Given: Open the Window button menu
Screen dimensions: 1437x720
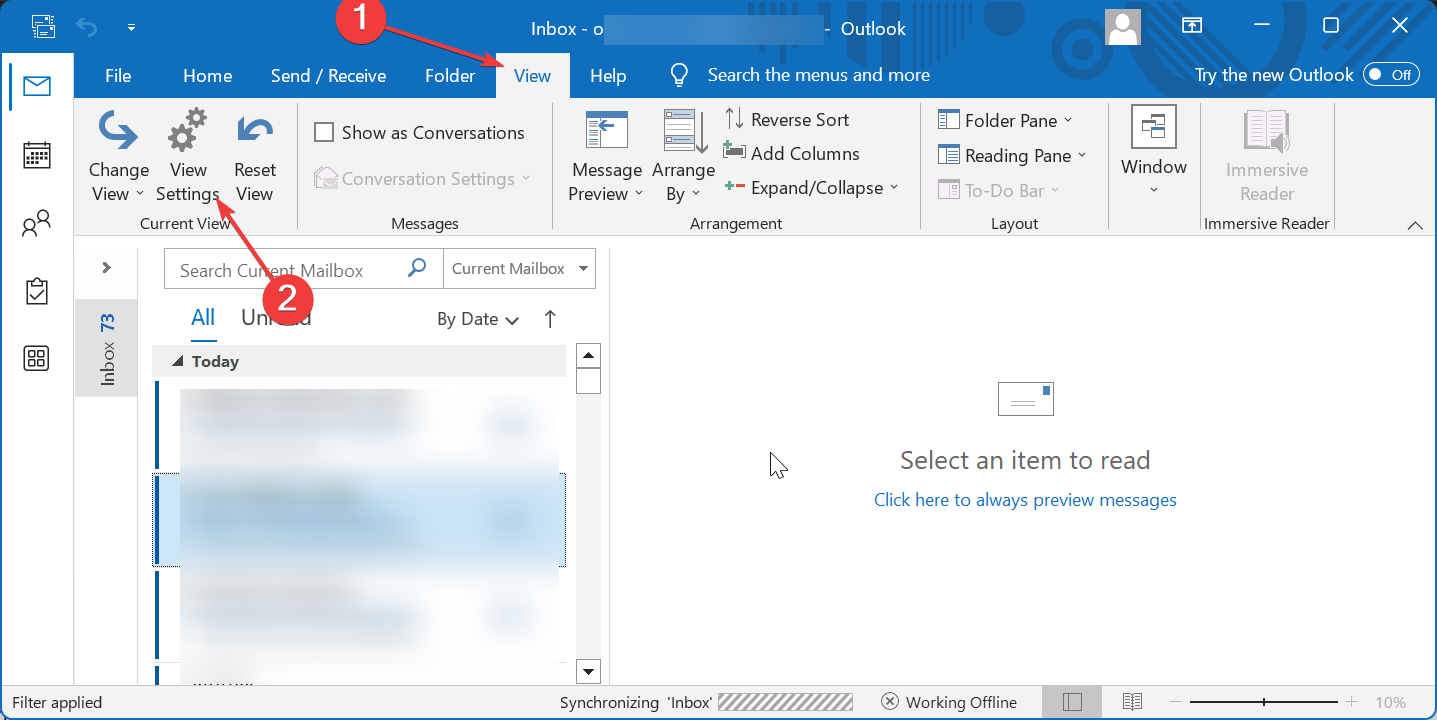Looking at the screenshot, I should (x=1154, y=152).
